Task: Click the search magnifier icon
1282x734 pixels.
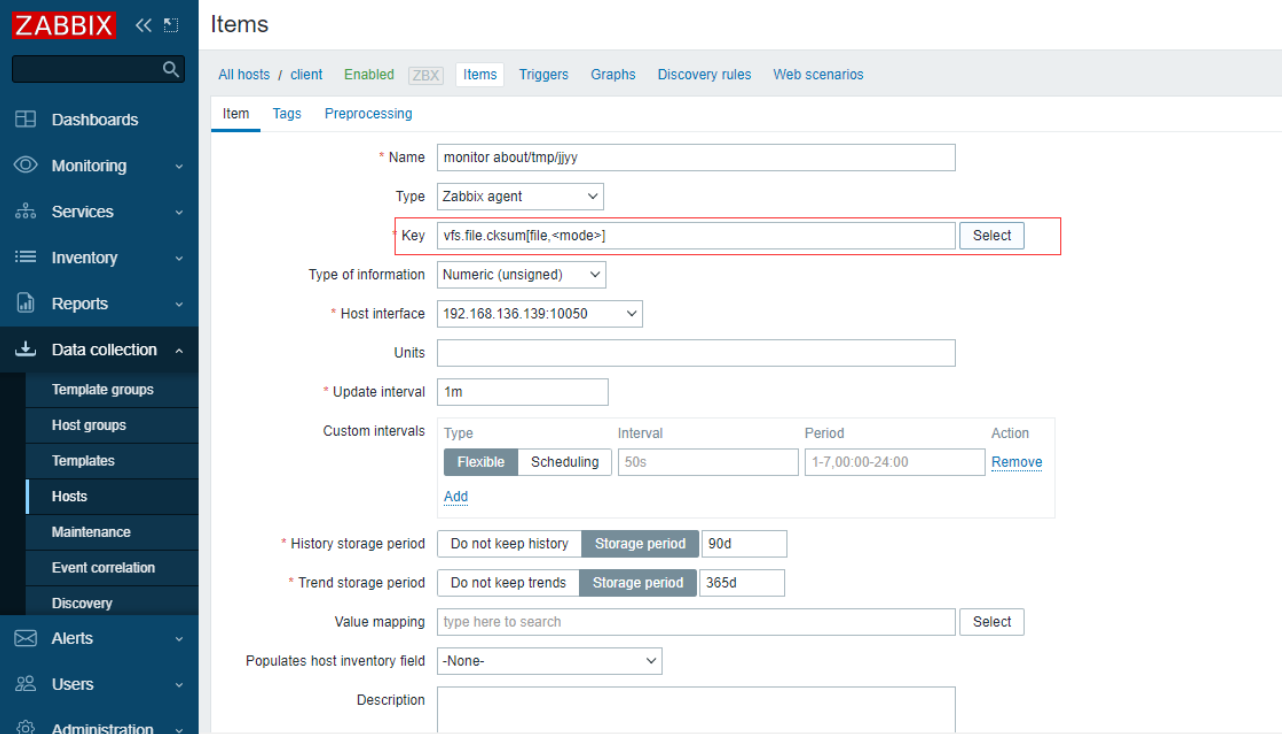Action: pyautogui.click(x=171, y=69)
